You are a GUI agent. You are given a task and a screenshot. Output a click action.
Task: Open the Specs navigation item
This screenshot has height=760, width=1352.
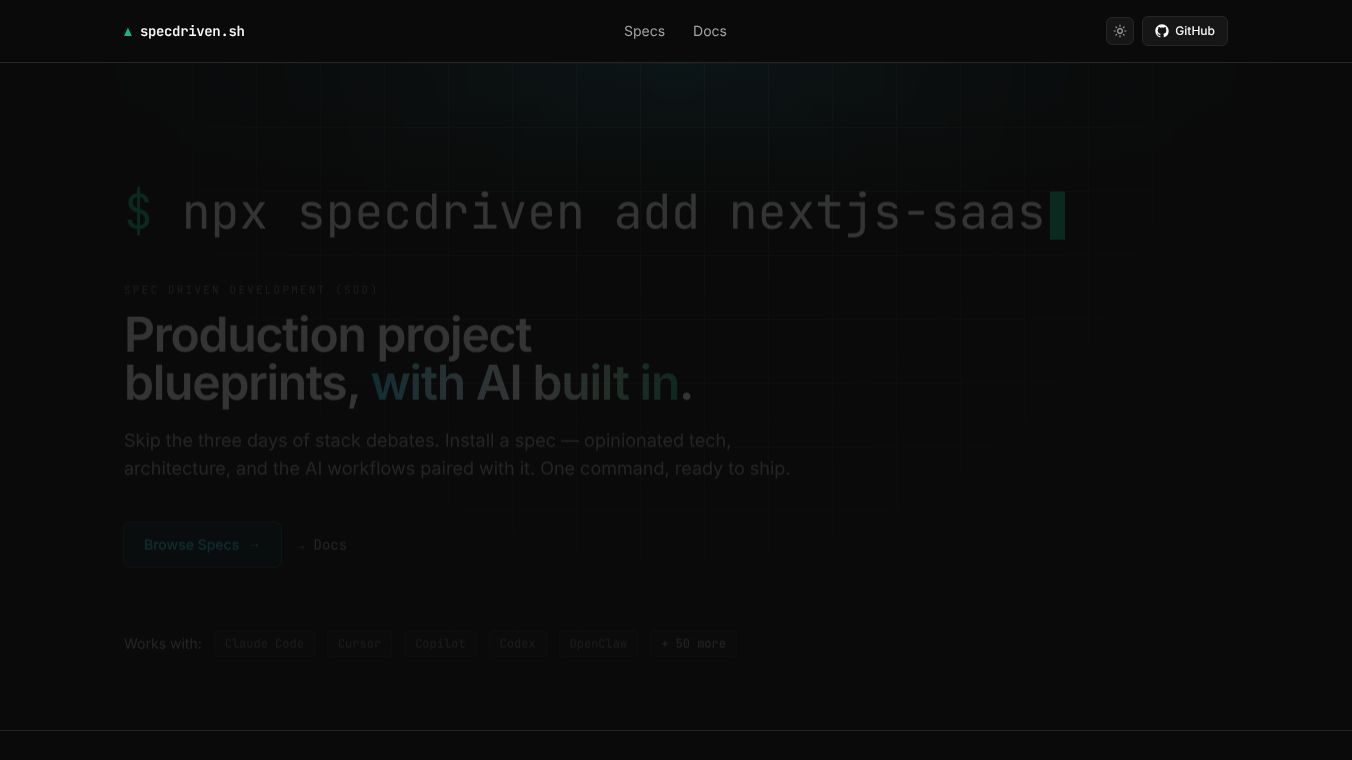pyautogui.click(x=644, y=31)
